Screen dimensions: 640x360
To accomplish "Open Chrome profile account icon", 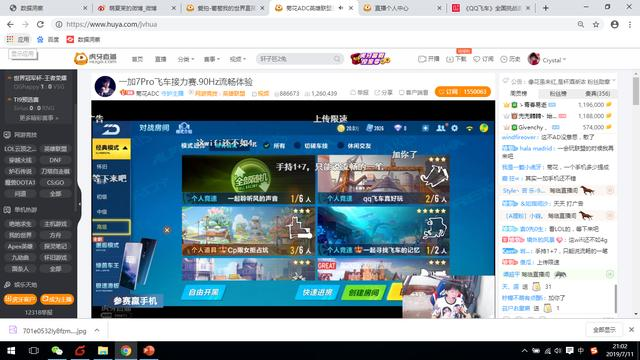I will (615, 24).
